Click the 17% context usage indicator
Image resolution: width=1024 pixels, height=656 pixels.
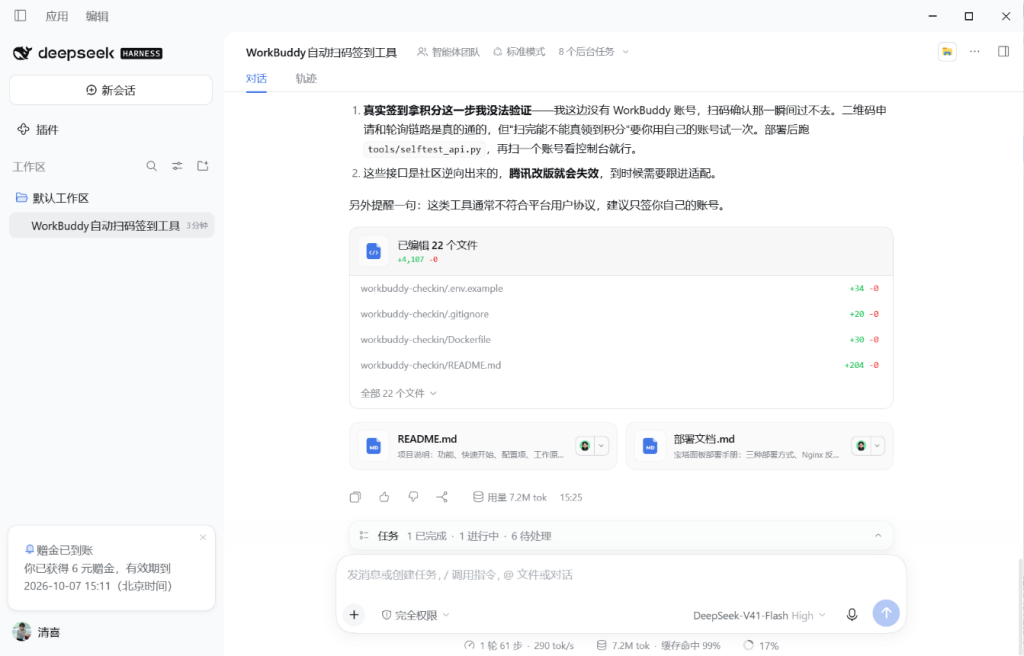761,646
